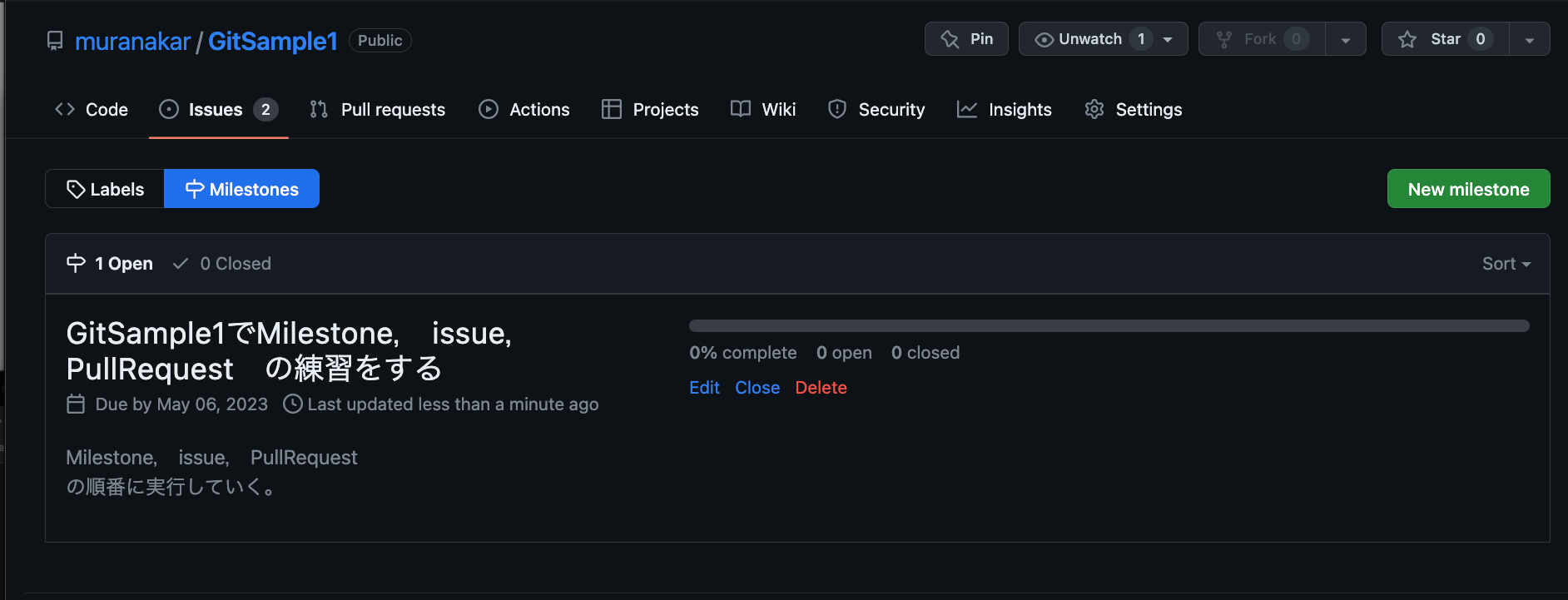Show the 1 Open milestones filter
The width and height of the screenshot is (1568, 600).
point(110,263)
